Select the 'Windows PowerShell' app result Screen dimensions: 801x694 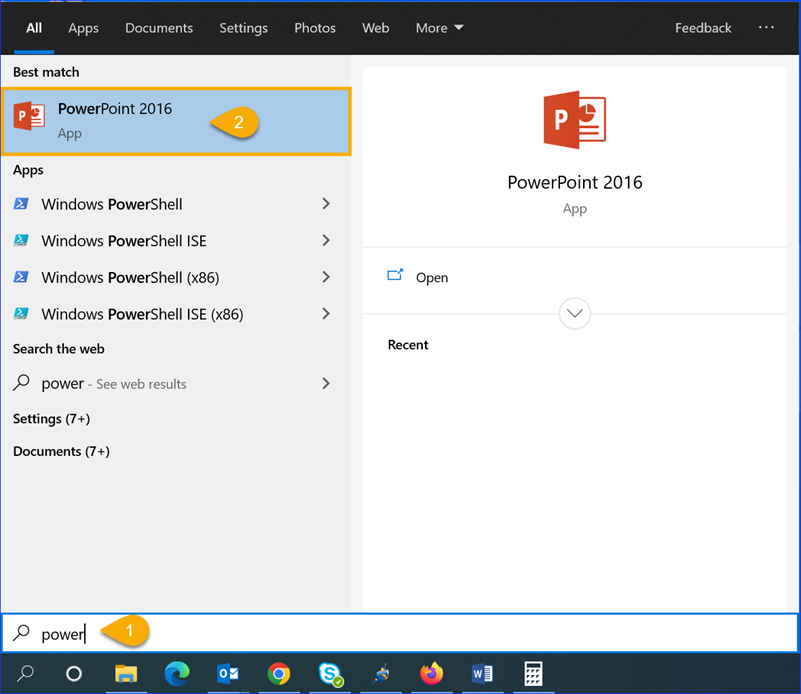tap(176, 204)
